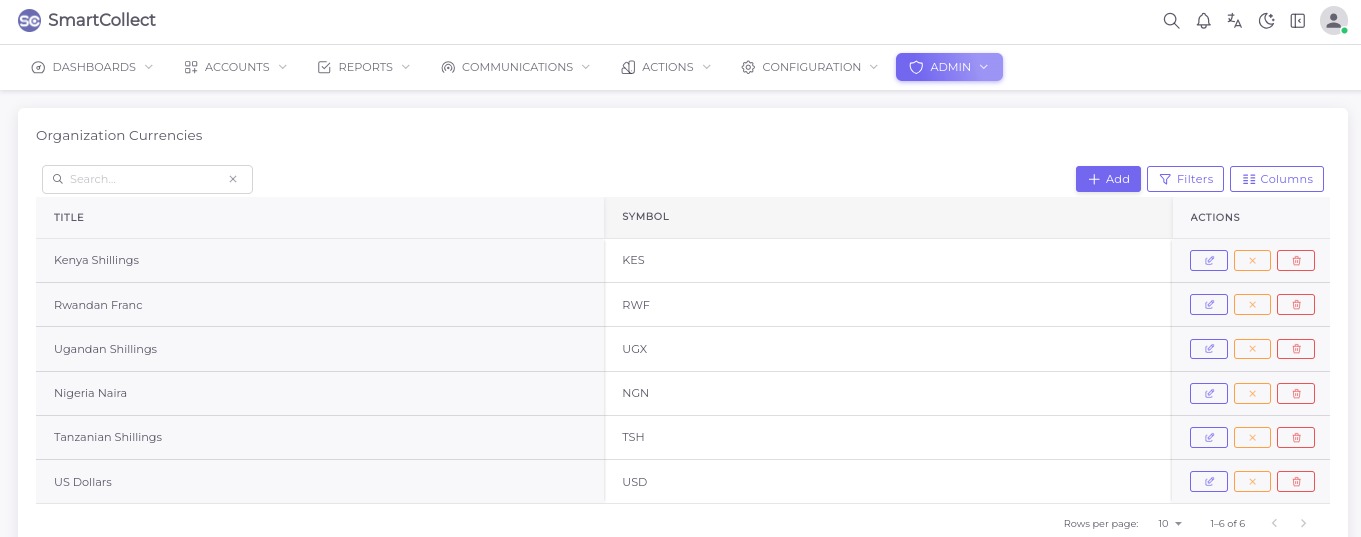Open the Reports menu
This screenshot has width=1361, height=537.
364,67
